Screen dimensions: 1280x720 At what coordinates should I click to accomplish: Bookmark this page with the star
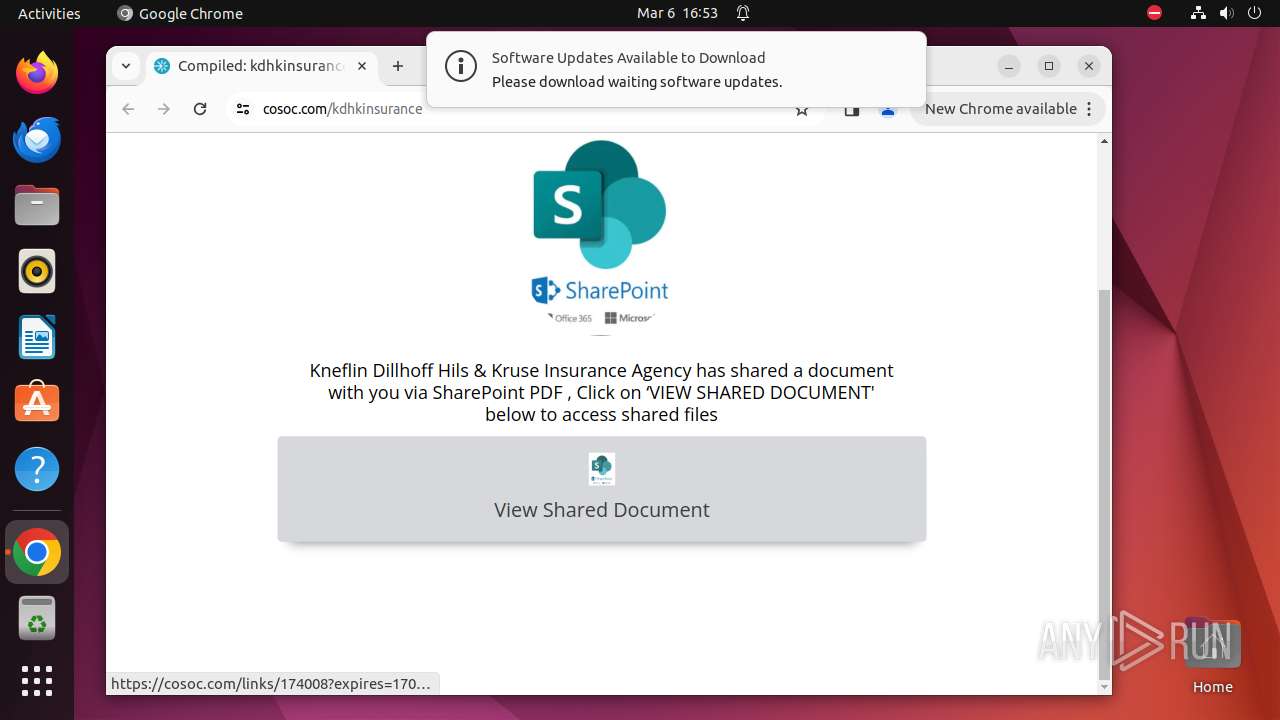(x=802, y=110)
